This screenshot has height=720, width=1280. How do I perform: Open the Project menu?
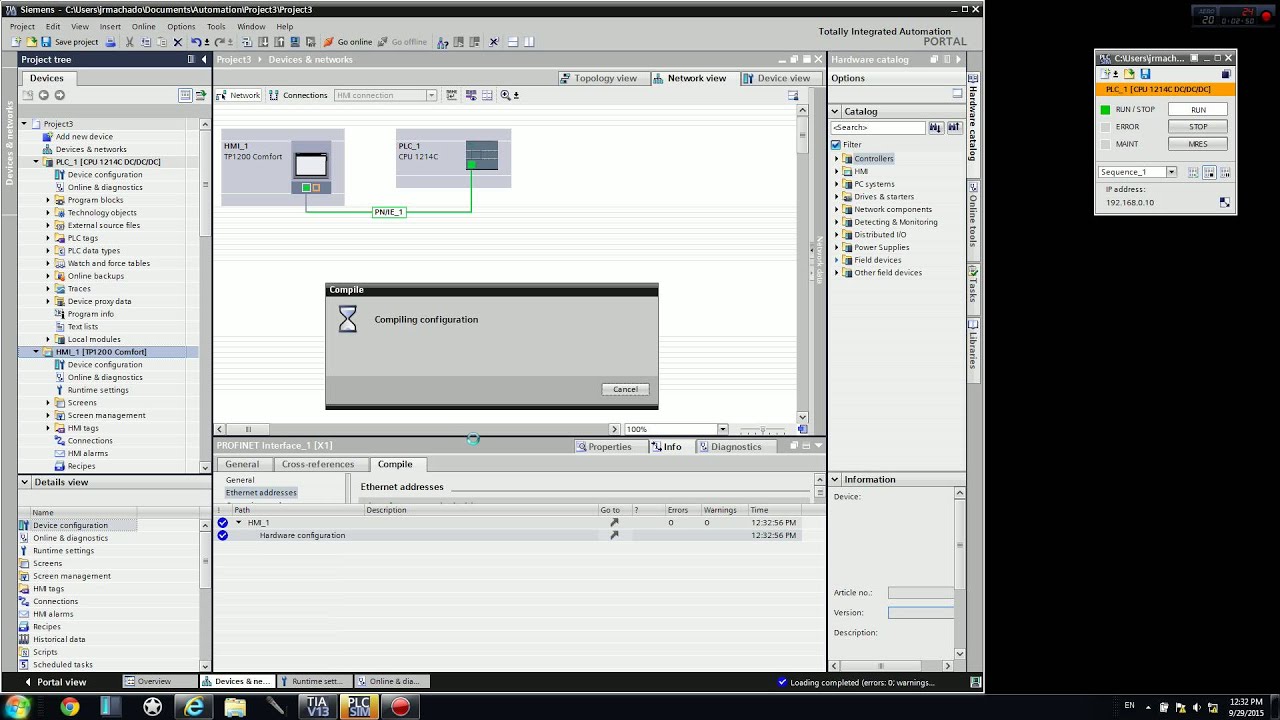[x=22, y=27]
